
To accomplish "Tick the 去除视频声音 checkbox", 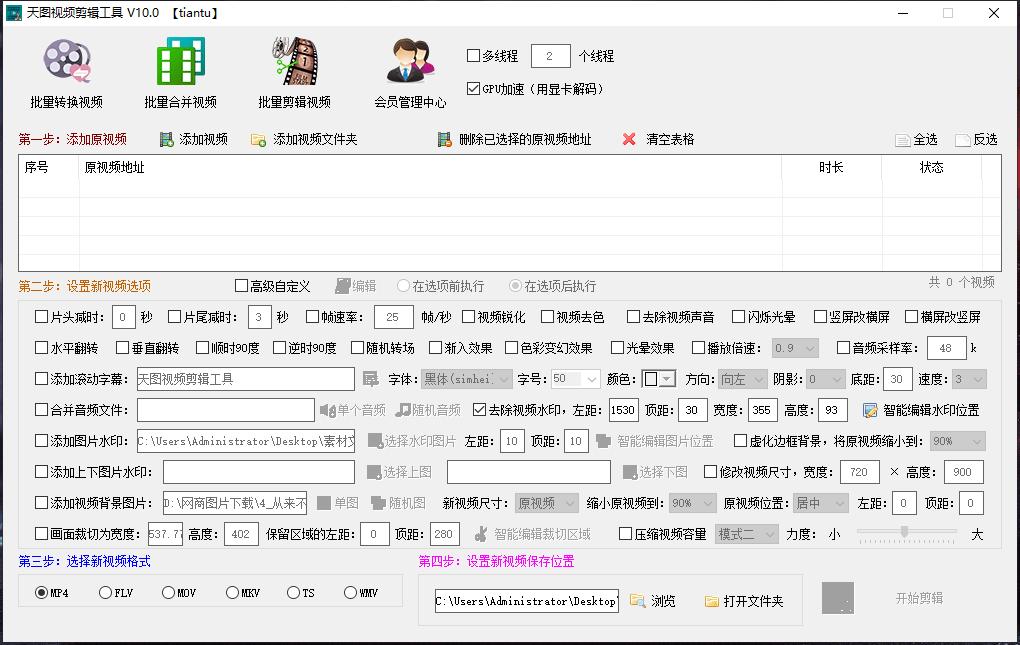I will tap(634, 317).
